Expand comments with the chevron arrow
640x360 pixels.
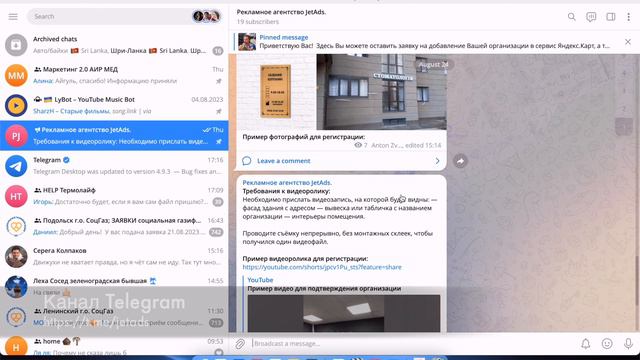437,161
